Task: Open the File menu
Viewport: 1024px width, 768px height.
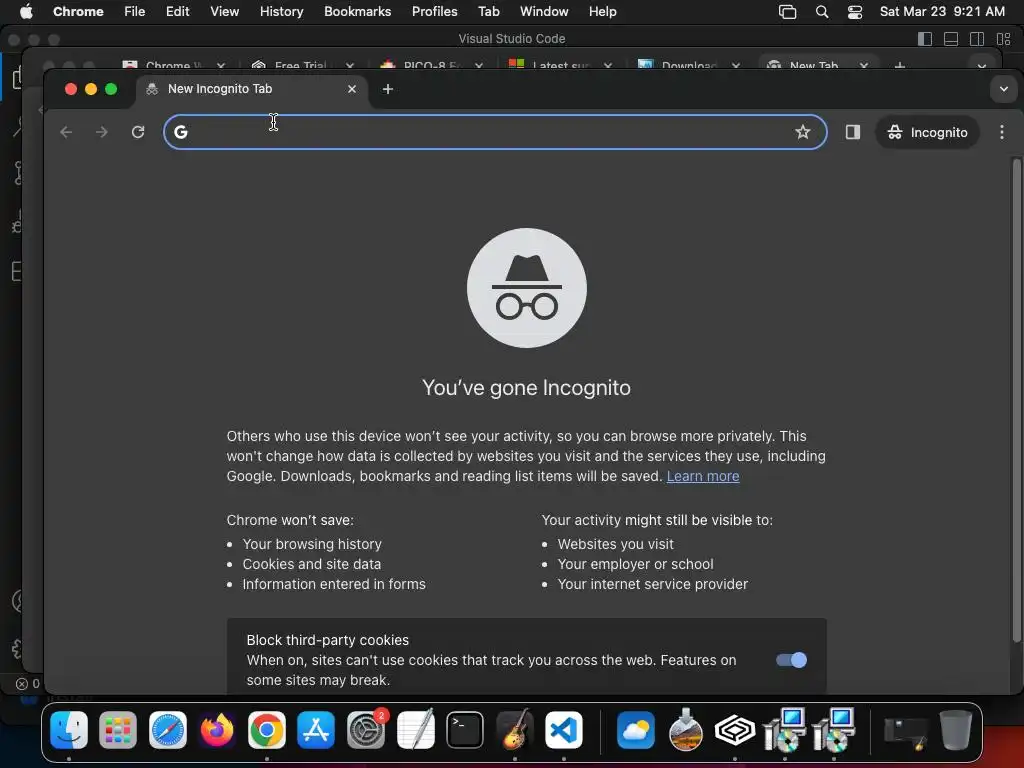Action: point(135,12)
